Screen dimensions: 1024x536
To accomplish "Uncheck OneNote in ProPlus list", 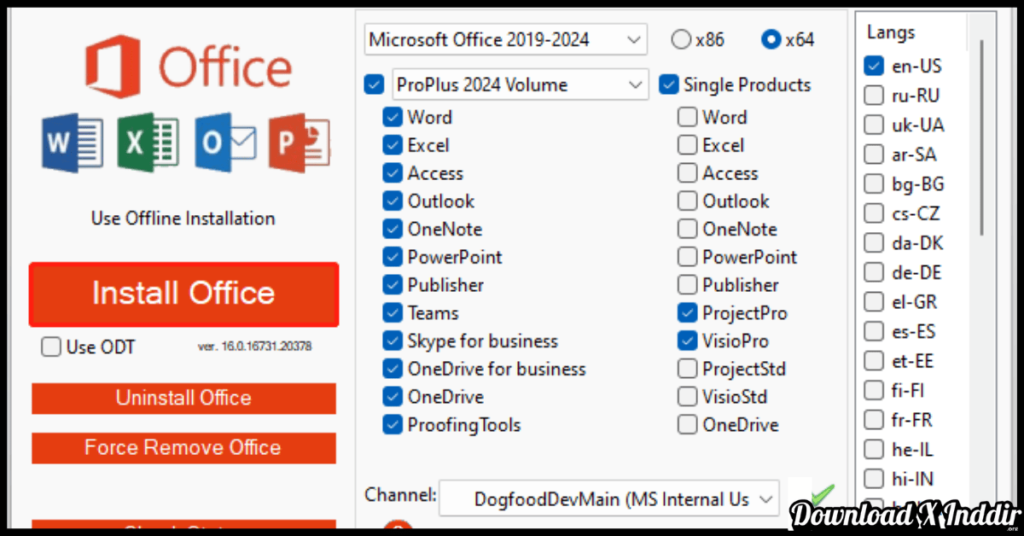I will 392,229.
